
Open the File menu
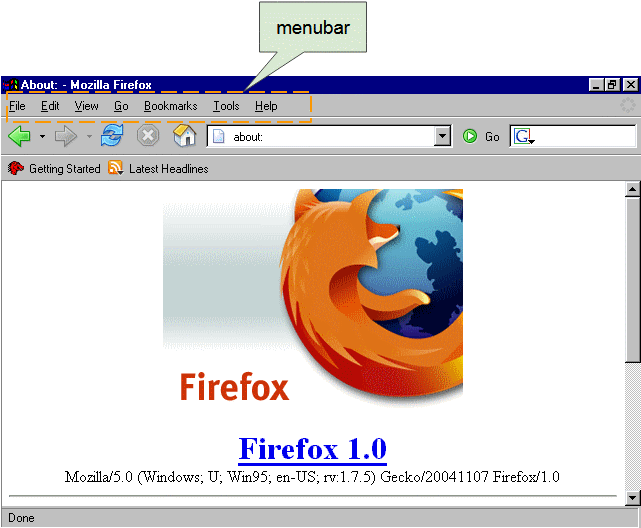tap(17, 106)
